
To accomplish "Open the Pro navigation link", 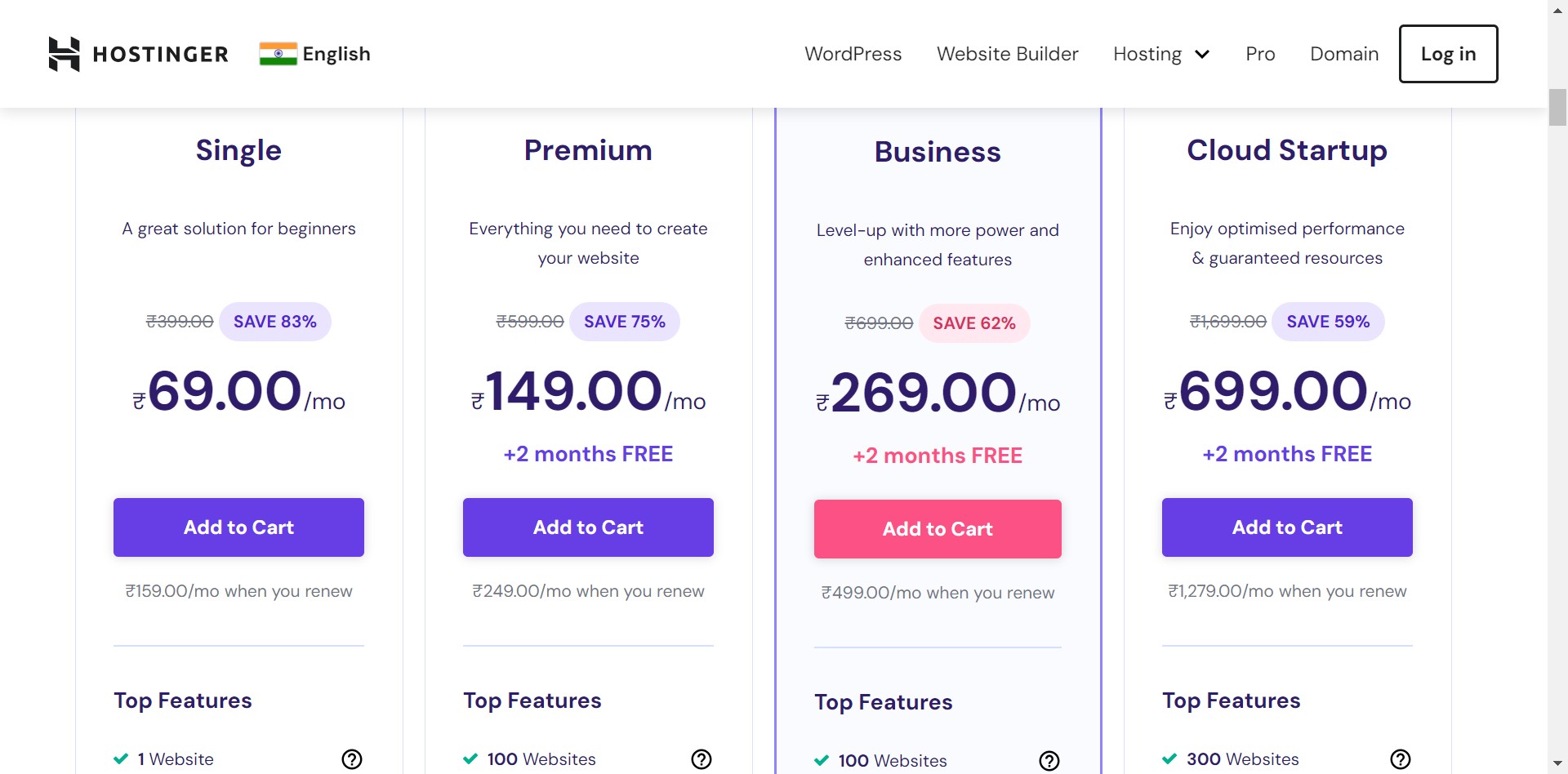I will [x=1260, y=54].
